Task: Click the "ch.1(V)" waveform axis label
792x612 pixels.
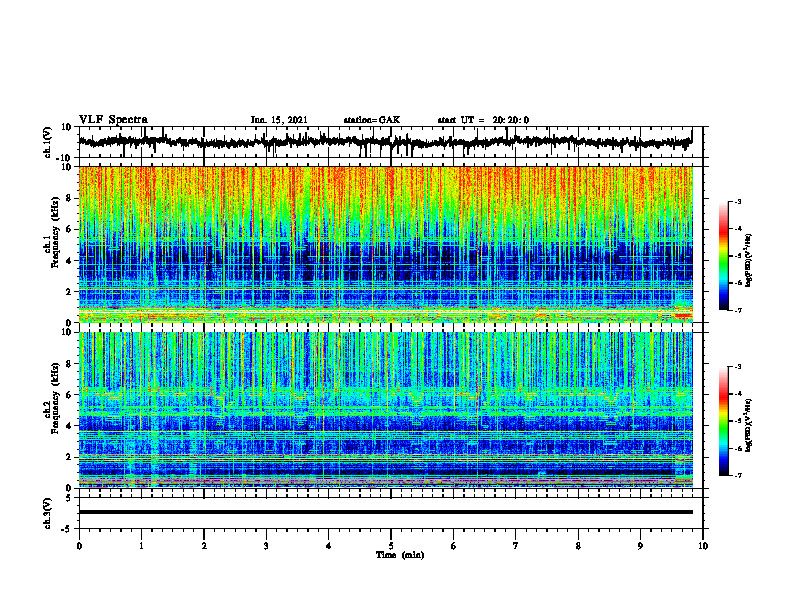Action: (48, 142)
